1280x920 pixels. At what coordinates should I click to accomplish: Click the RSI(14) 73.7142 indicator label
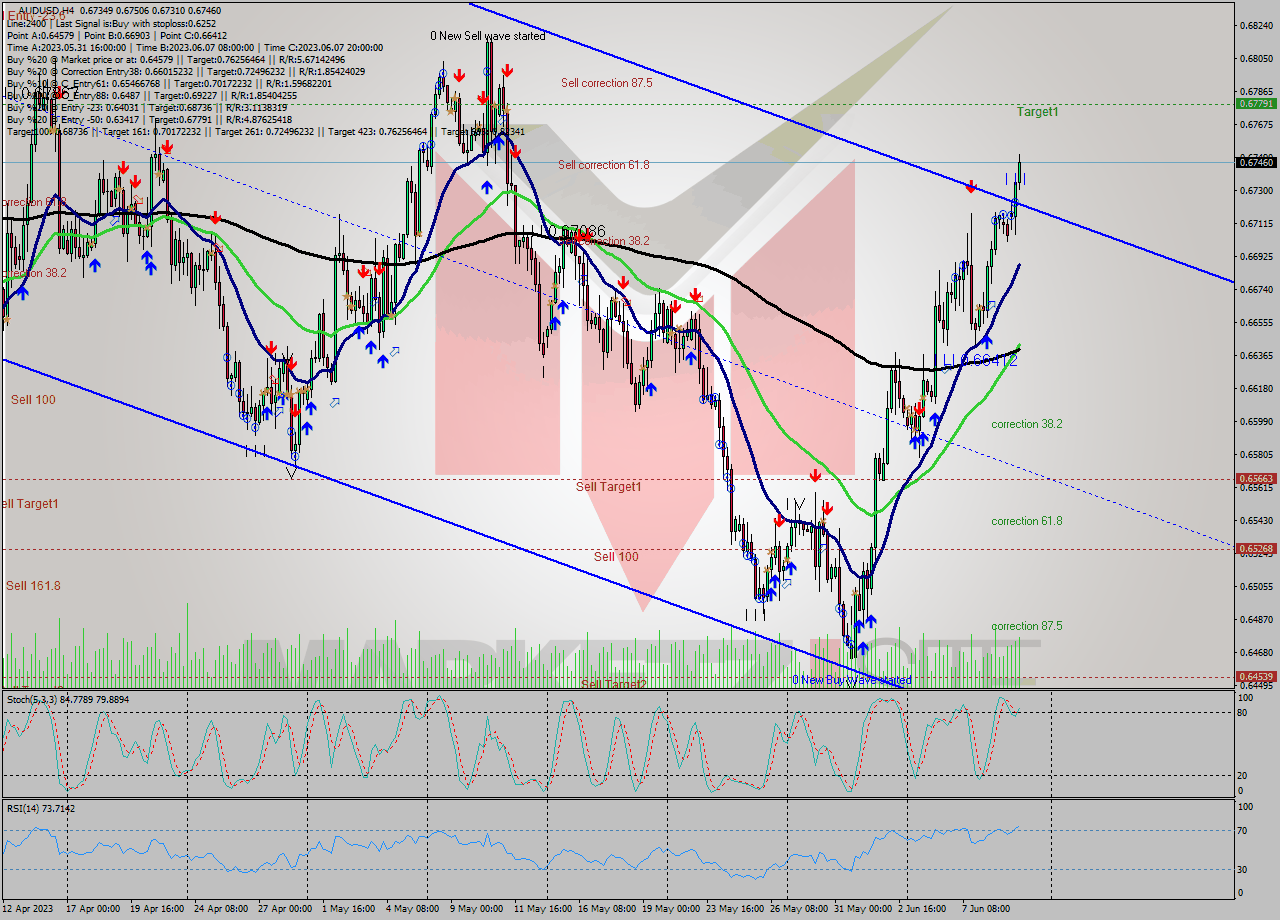[41, 808]
